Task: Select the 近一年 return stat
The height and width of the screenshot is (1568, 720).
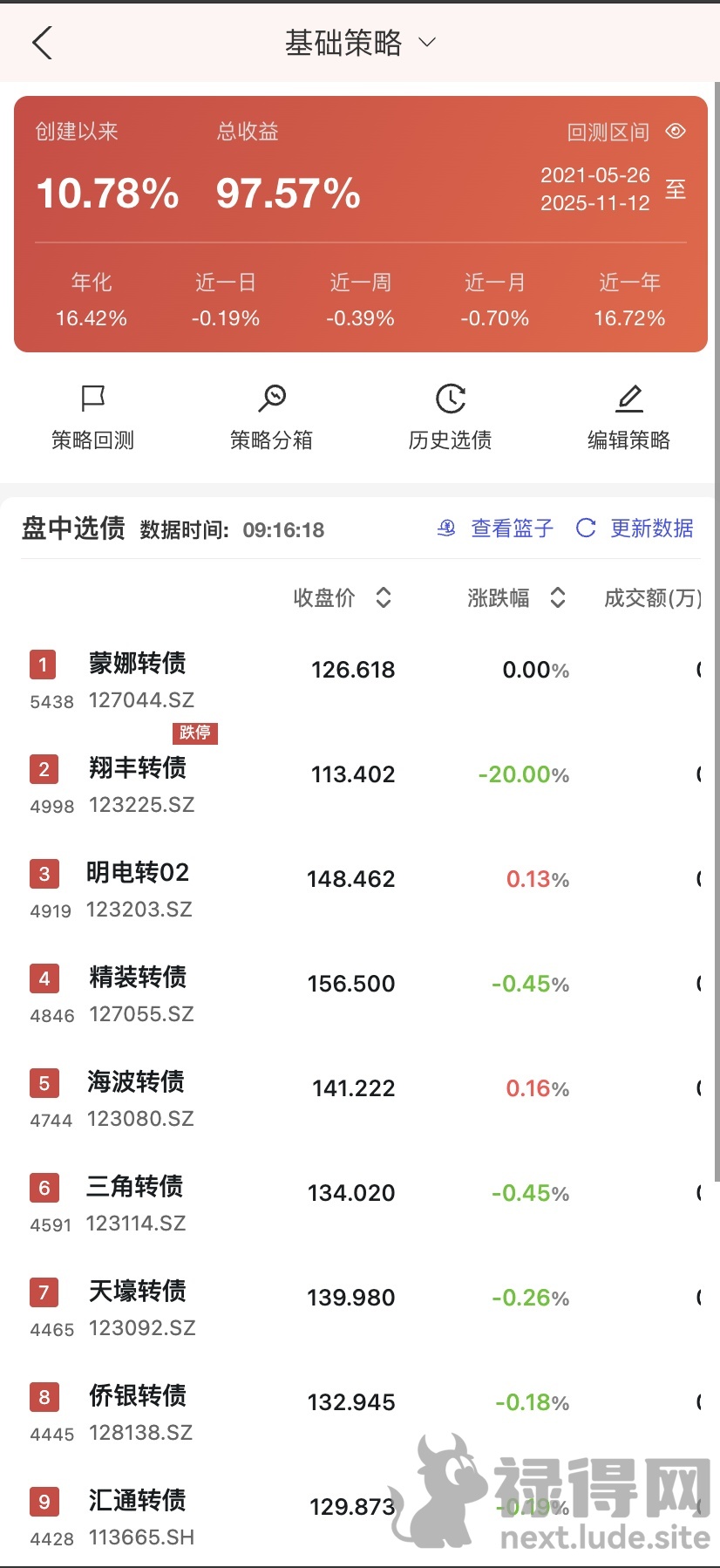Action: [629, 300]
